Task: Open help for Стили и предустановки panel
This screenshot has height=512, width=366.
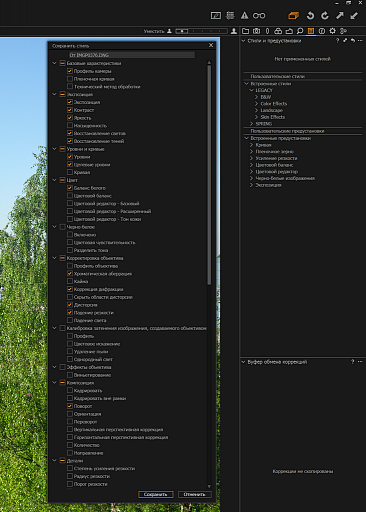Action: point(337,40)
